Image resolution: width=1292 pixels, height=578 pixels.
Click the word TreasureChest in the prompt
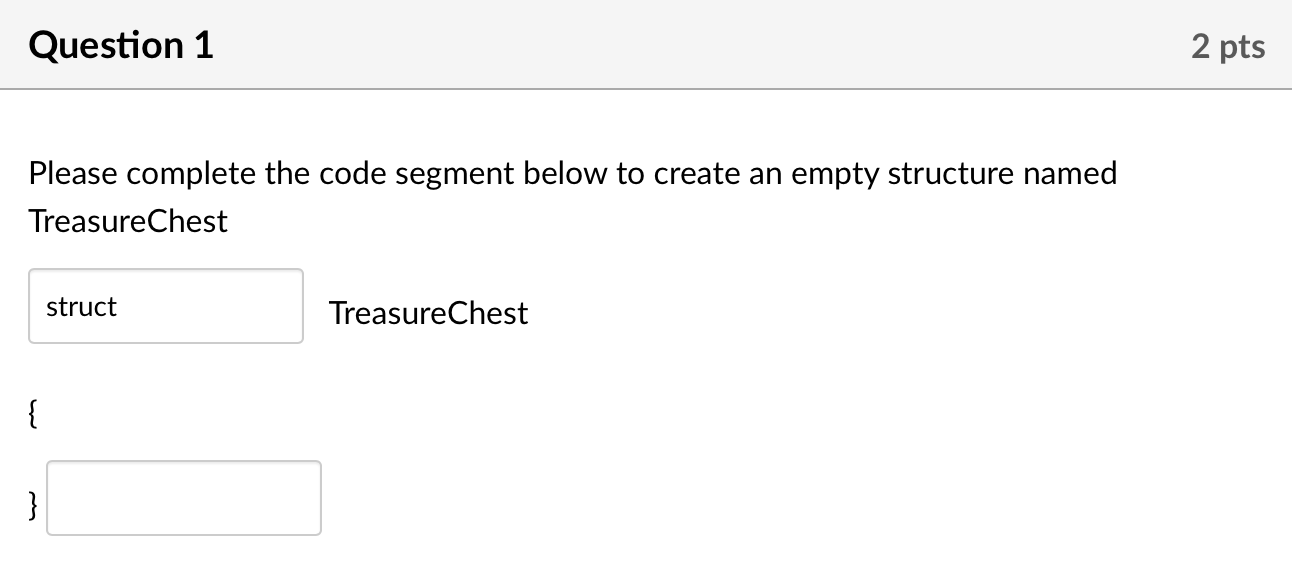coord(127,220)
